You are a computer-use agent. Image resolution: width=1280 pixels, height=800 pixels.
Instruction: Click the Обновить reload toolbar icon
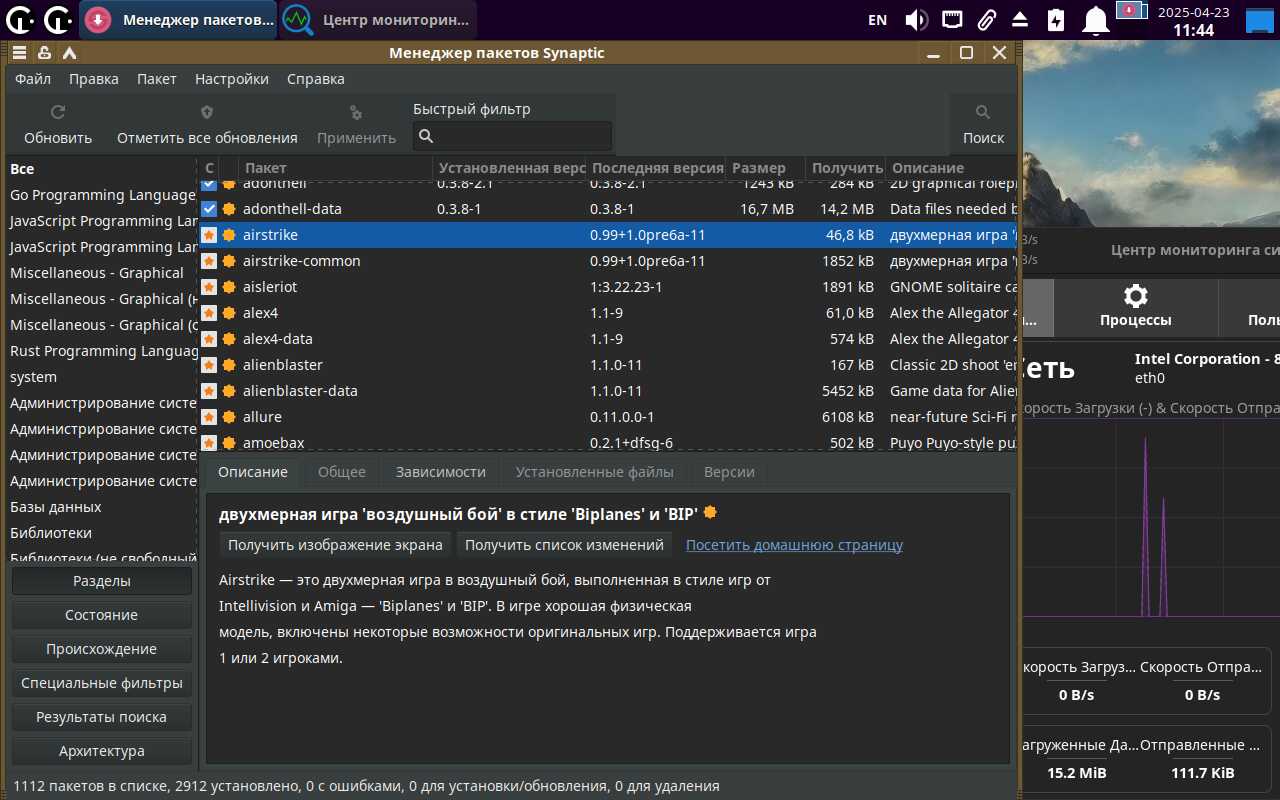click(x=58, y=113)
